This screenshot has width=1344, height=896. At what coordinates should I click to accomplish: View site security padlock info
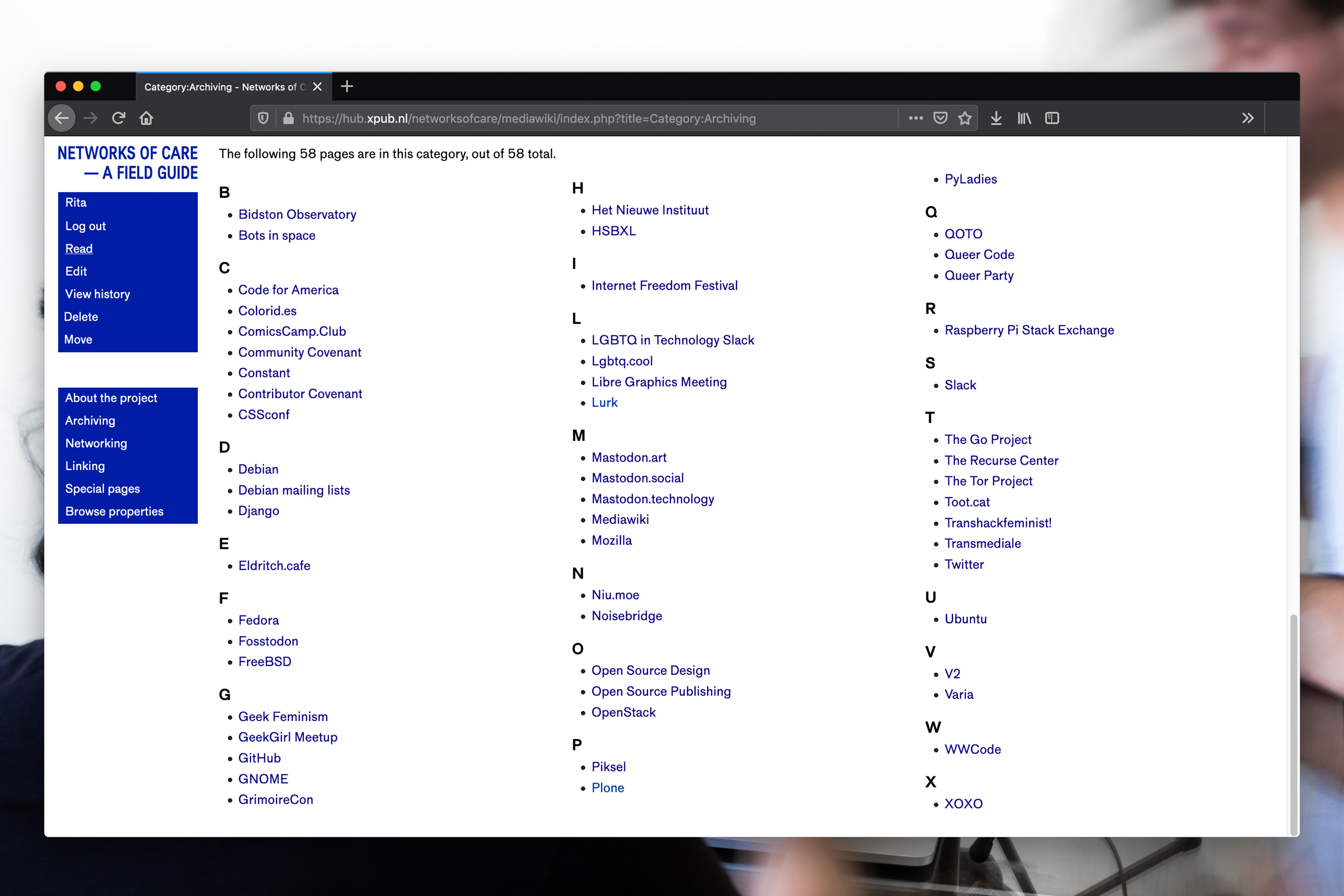tap(289, 118)
